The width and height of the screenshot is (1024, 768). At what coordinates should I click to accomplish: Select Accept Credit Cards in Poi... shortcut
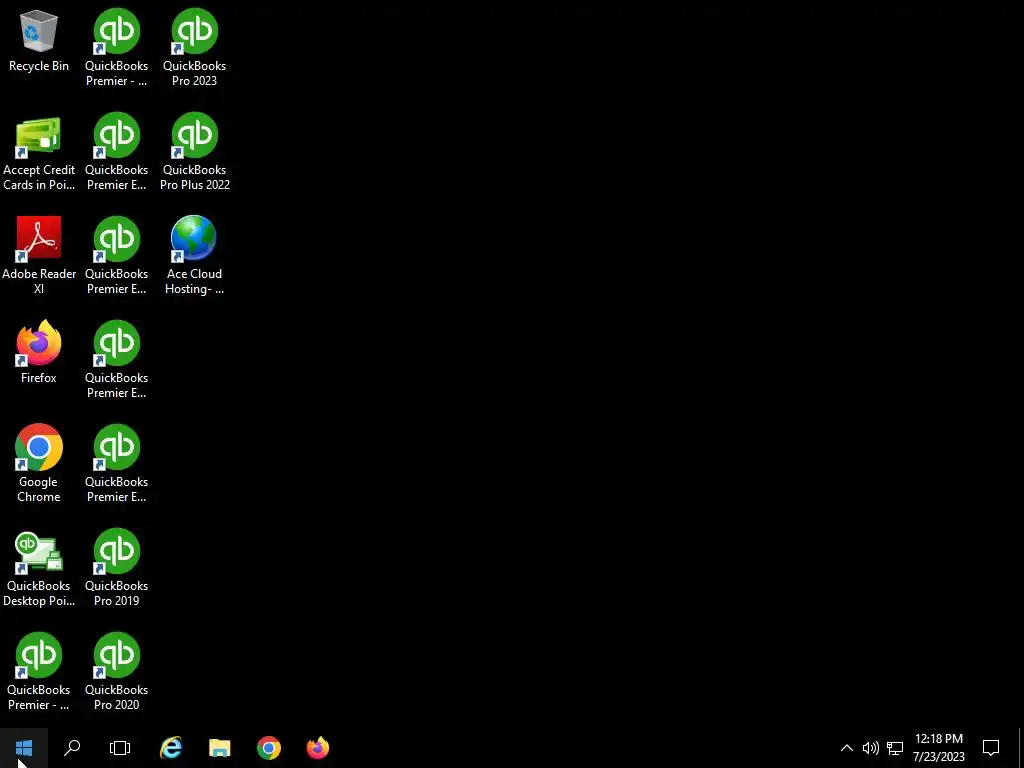39,153
